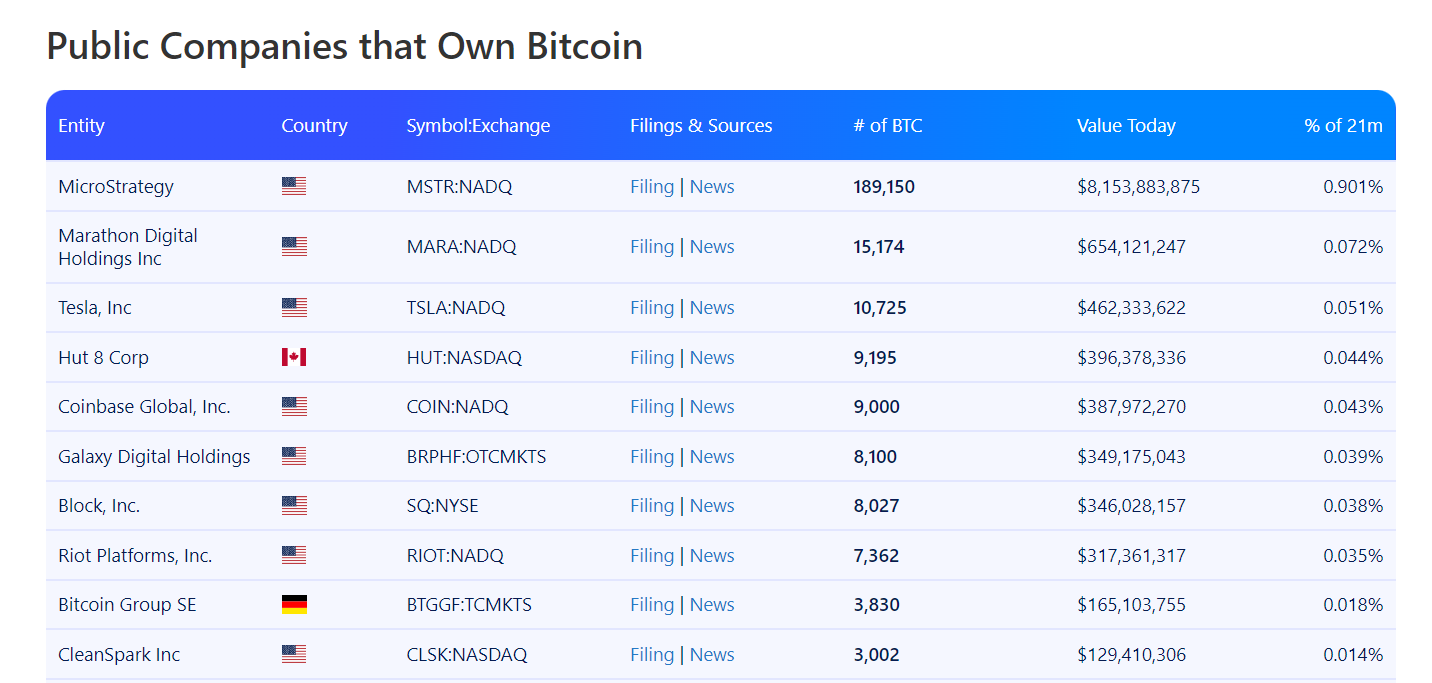View the Tesla News link
The image size is (1432, 683).
pyautogui.click(x=712, y=308)
